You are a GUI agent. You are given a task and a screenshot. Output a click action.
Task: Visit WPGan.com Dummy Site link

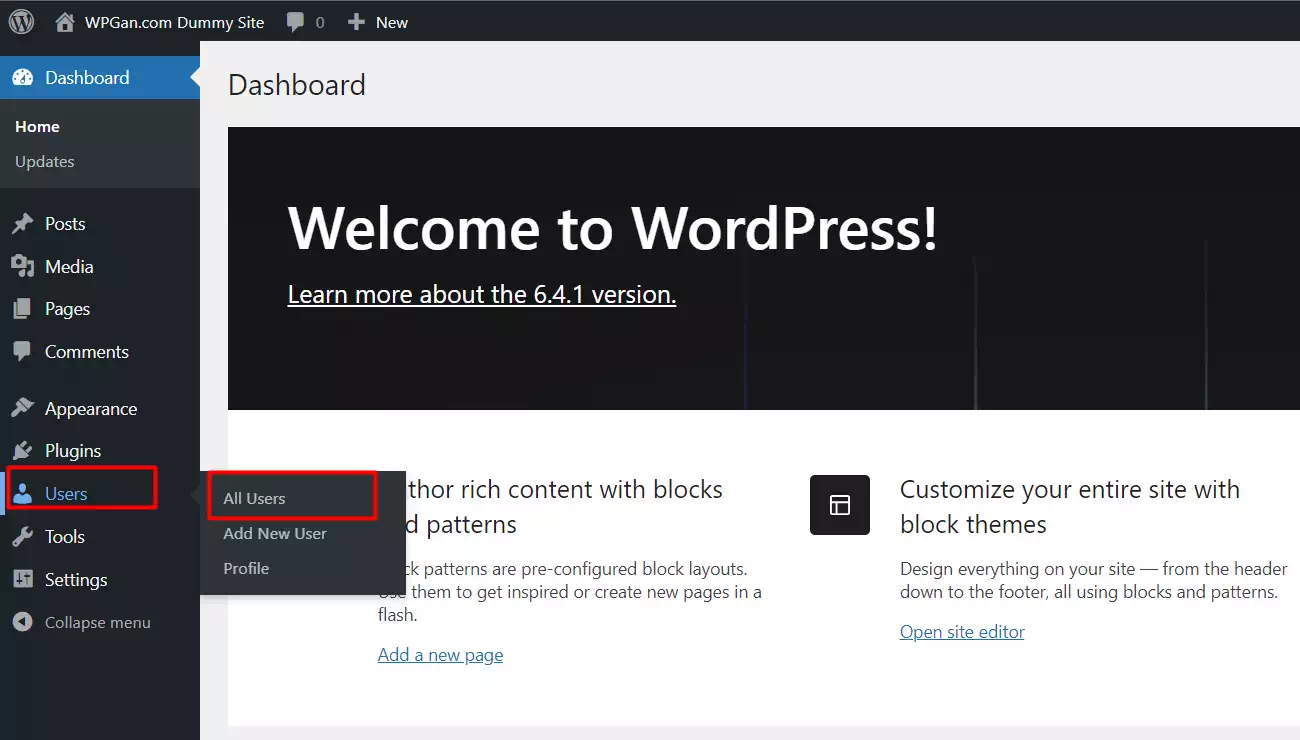(x=174, y=22)
